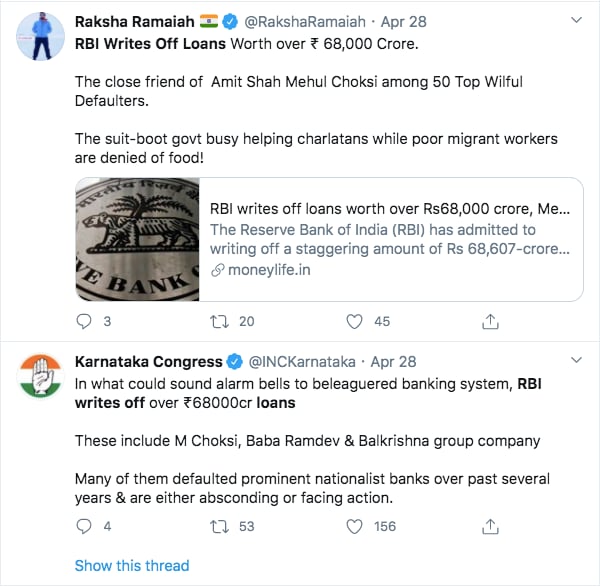The height and width of the screenshot is (586, 600).
Task: Reply to Raksha Ramaiah's tweet
Action: coord(84,322)
